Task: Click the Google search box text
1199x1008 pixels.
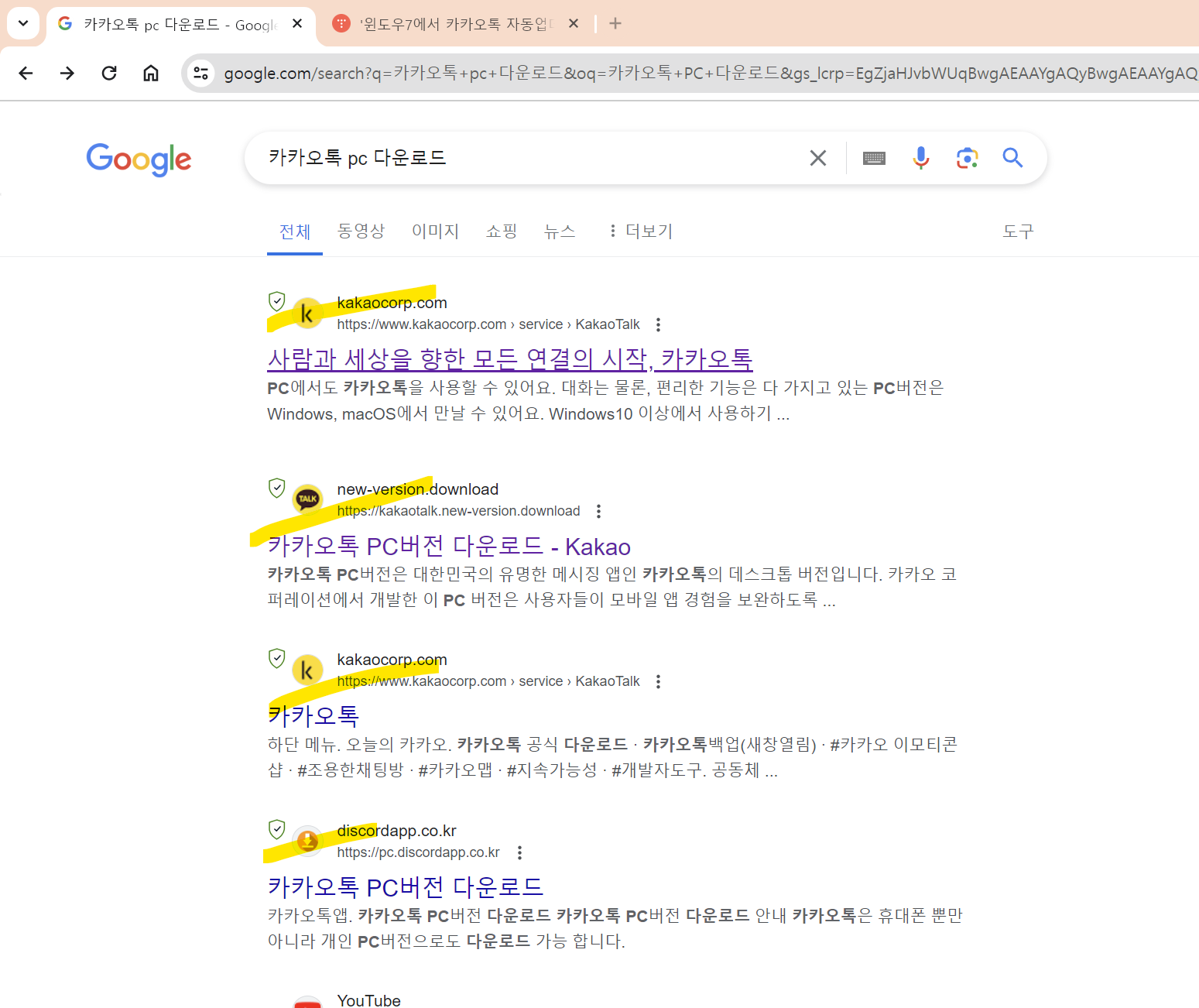Action: pos(358,158)
